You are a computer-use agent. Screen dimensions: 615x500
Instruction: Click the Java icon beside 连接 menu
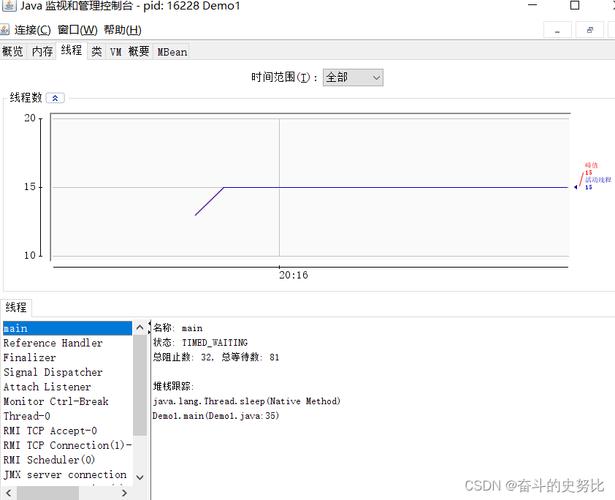5,30
